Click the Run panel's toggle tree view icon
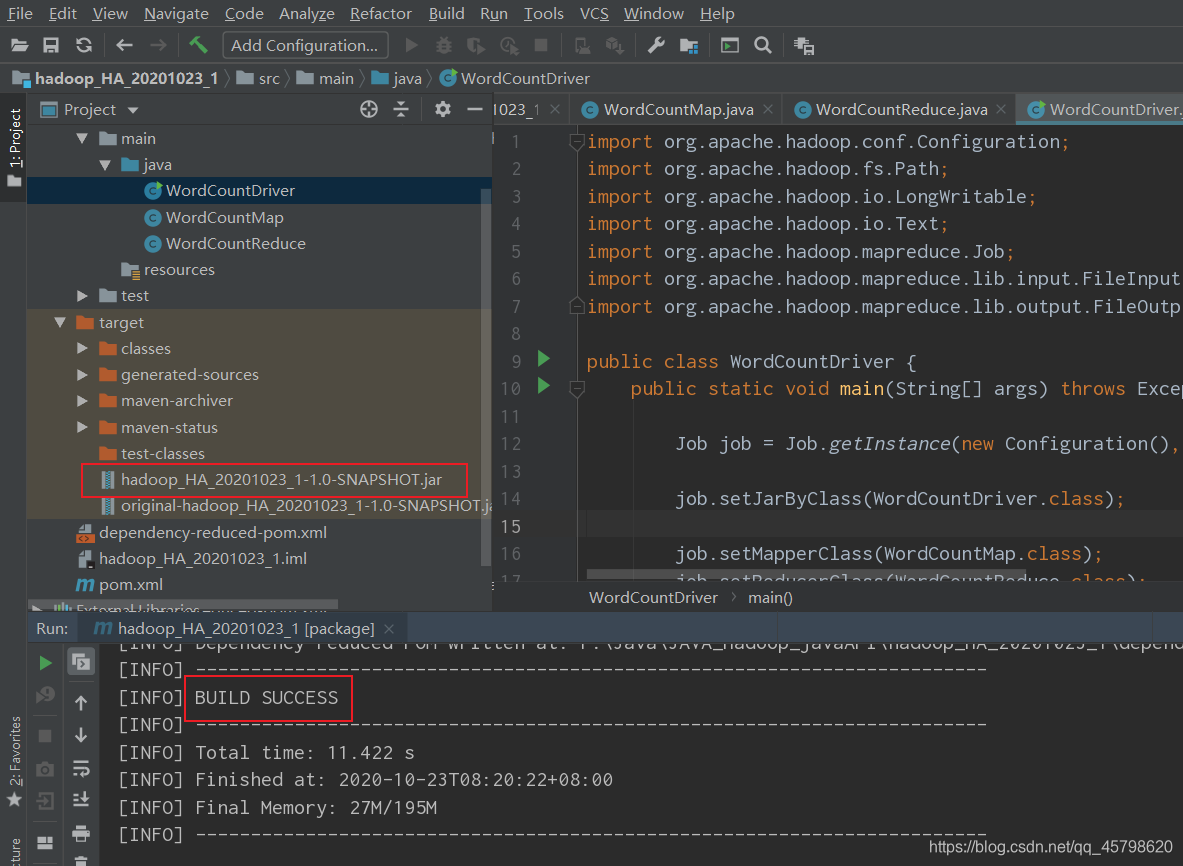 tap(81, 662)
